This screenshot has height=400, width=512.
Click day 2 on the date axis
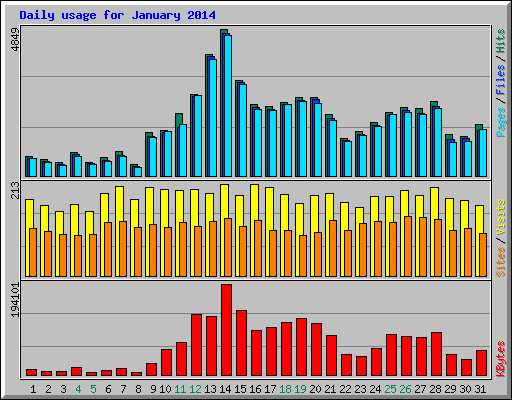point(48,389)
